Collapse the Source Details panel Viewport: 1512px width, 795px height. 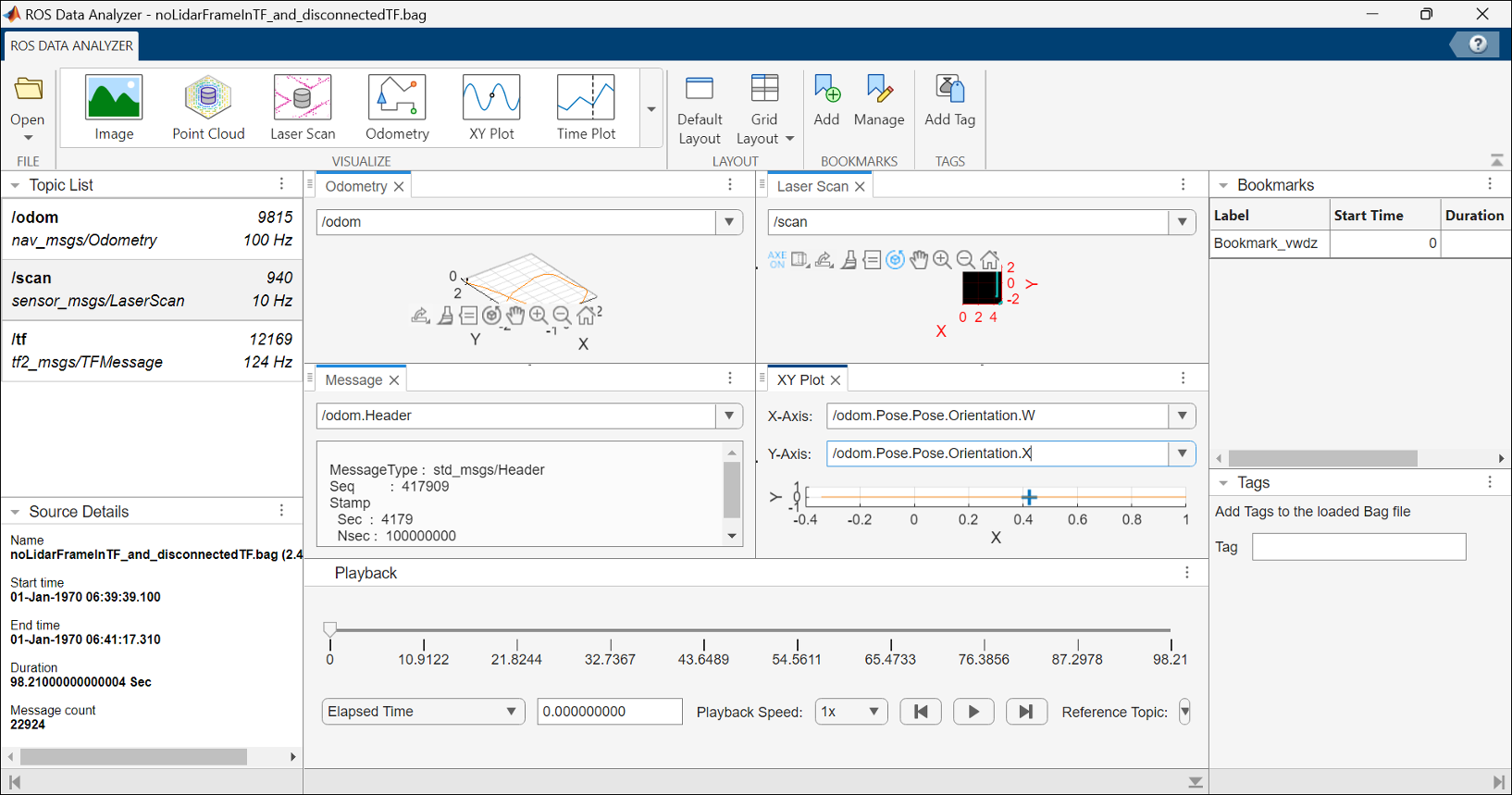[15, 512]
